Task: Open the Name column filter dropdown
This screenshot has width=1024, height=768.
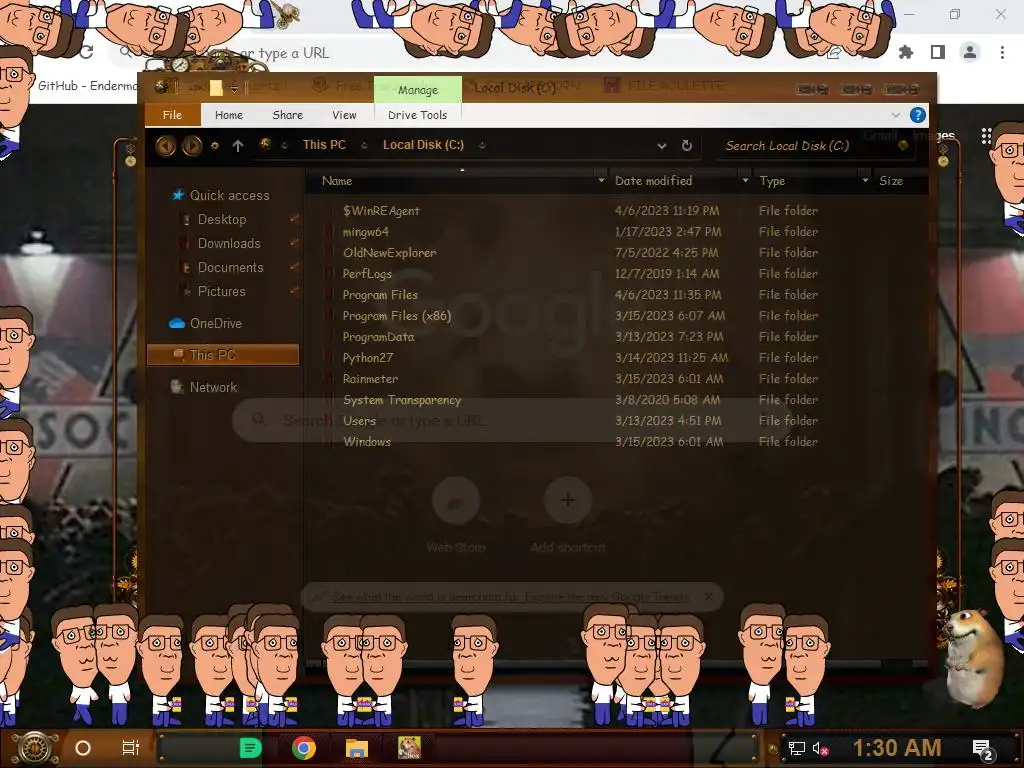Action: point(601,180)
